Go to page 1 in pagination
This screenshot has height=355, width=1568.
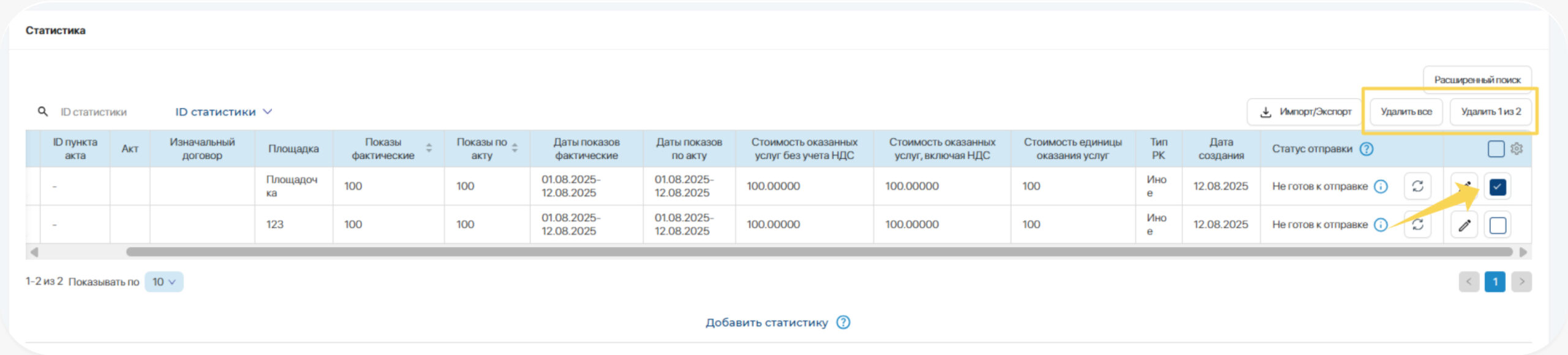point(1494,282)
